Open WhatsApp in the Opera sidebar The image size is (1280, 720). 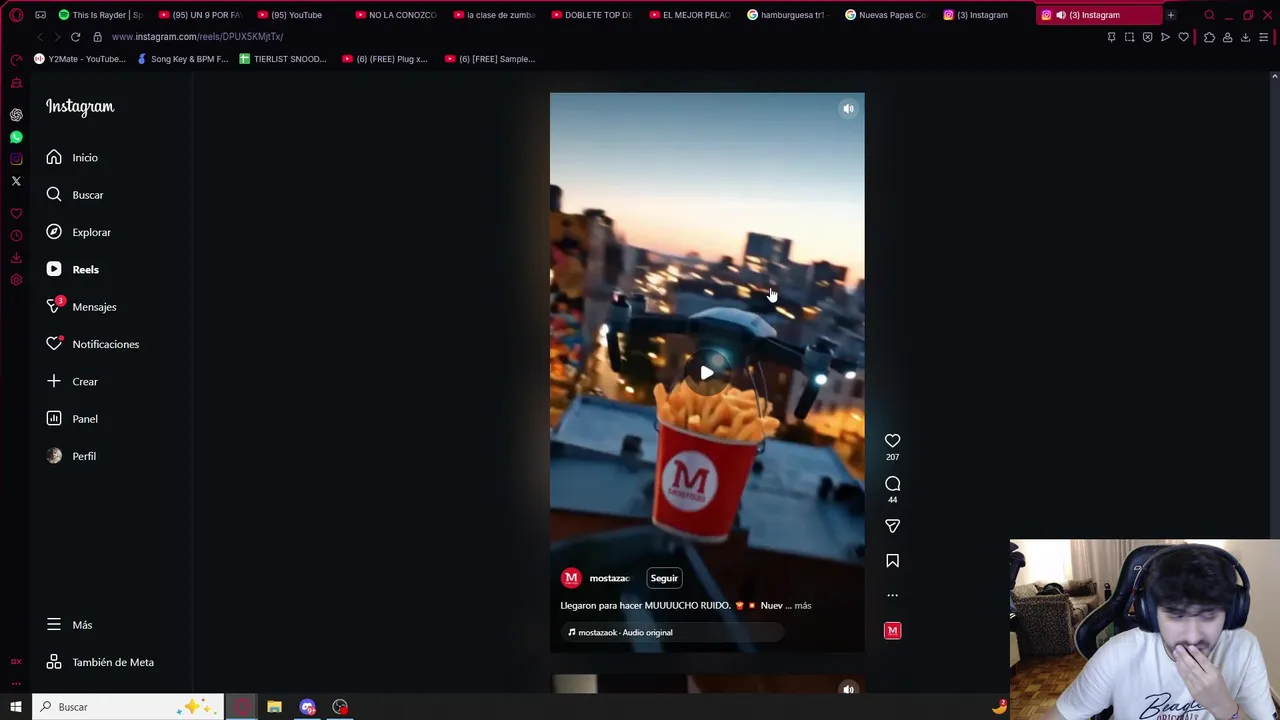click(16, 137)
